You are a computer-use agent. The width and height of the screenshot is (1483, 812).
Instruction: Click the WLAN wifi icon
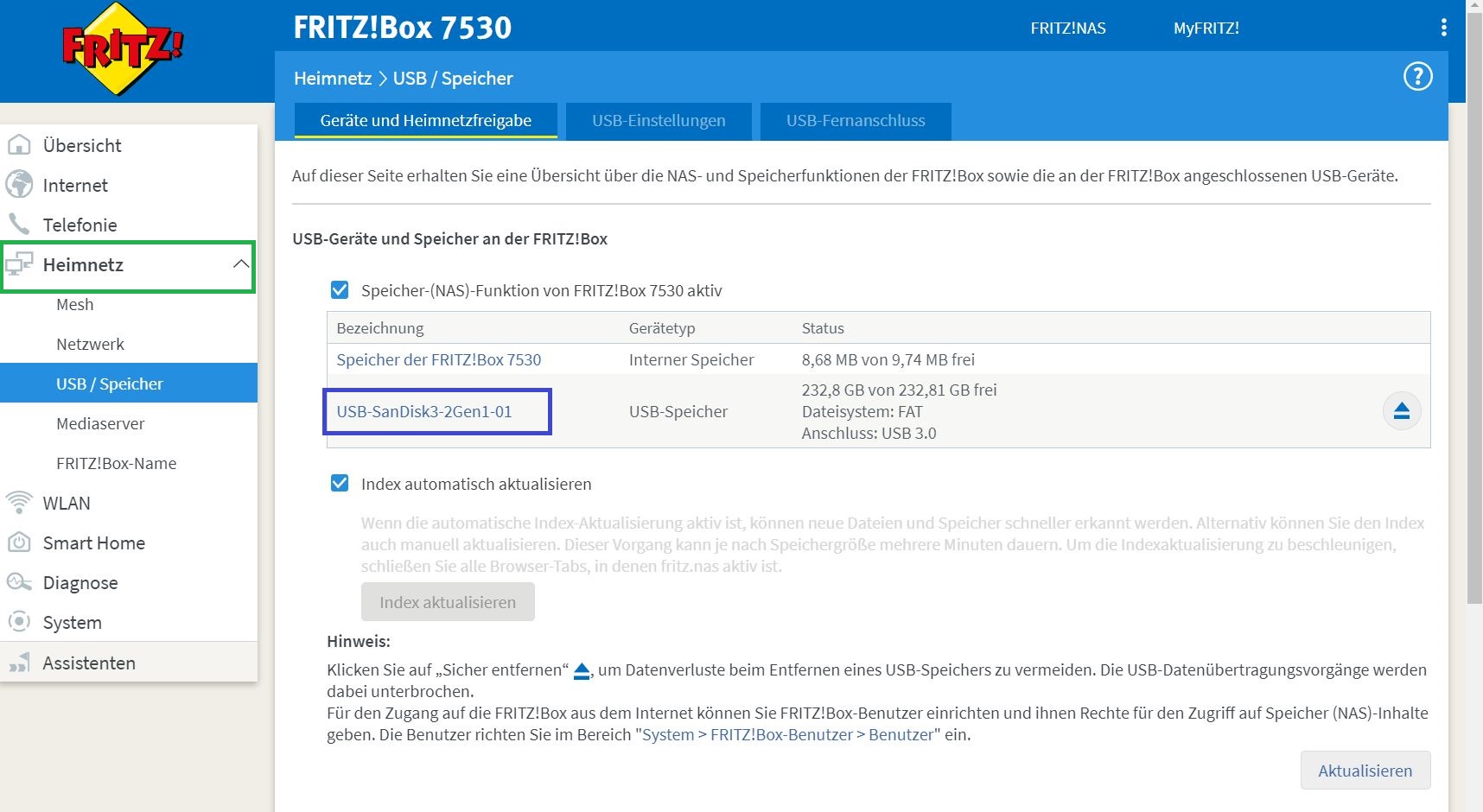(x=19, y=503)
